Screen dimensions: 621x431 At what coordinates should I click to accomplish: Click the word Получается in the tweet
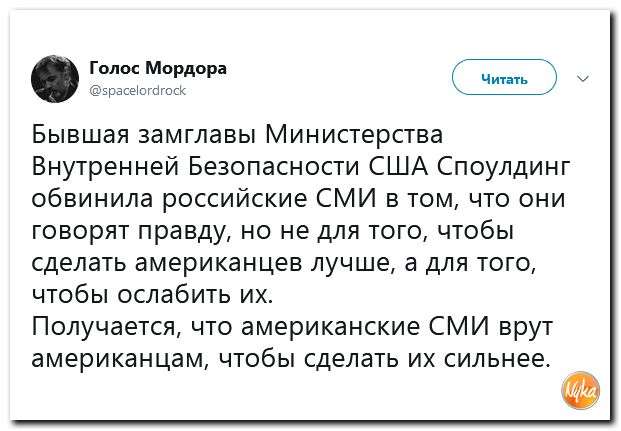click(105, 327)
